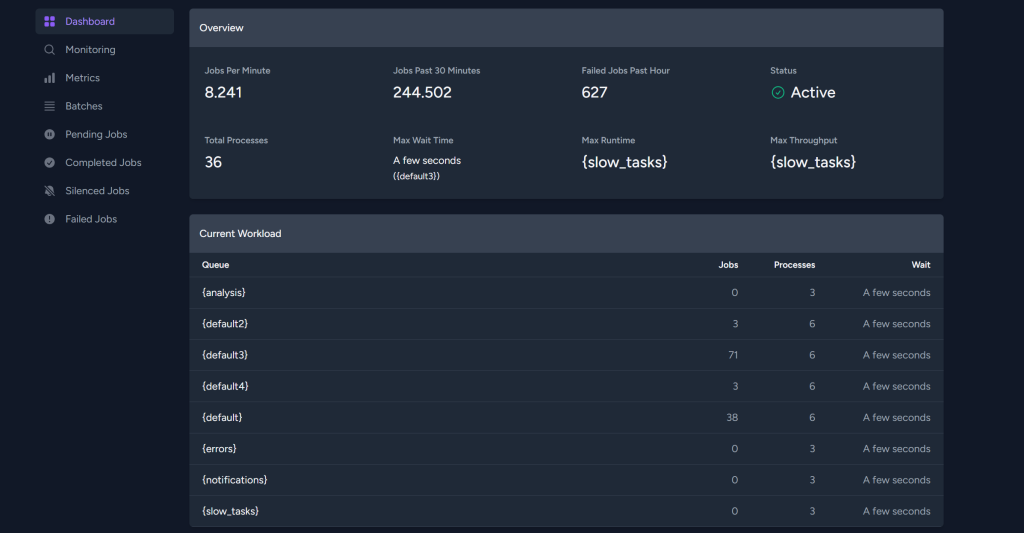The image size is (1024, 533).
Task: Select the {analysis} queue row
Action: [x=224, y=293]
